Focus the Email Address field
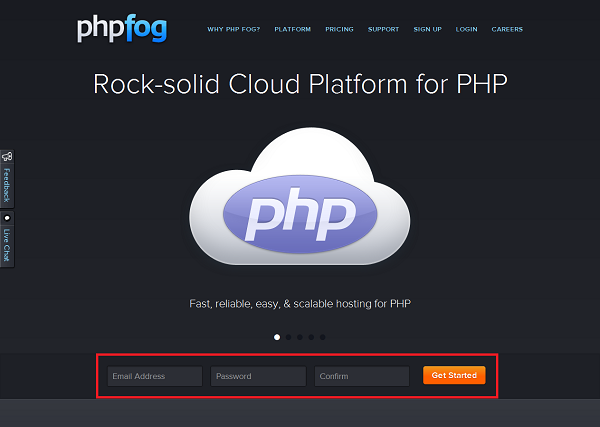Screen dimensions: 600x427 coord(155,376)
